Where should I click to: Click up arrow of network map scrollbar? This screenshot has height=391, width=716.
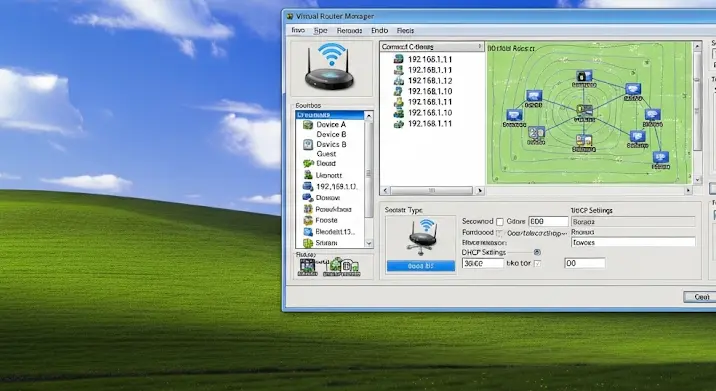(697, 46)
